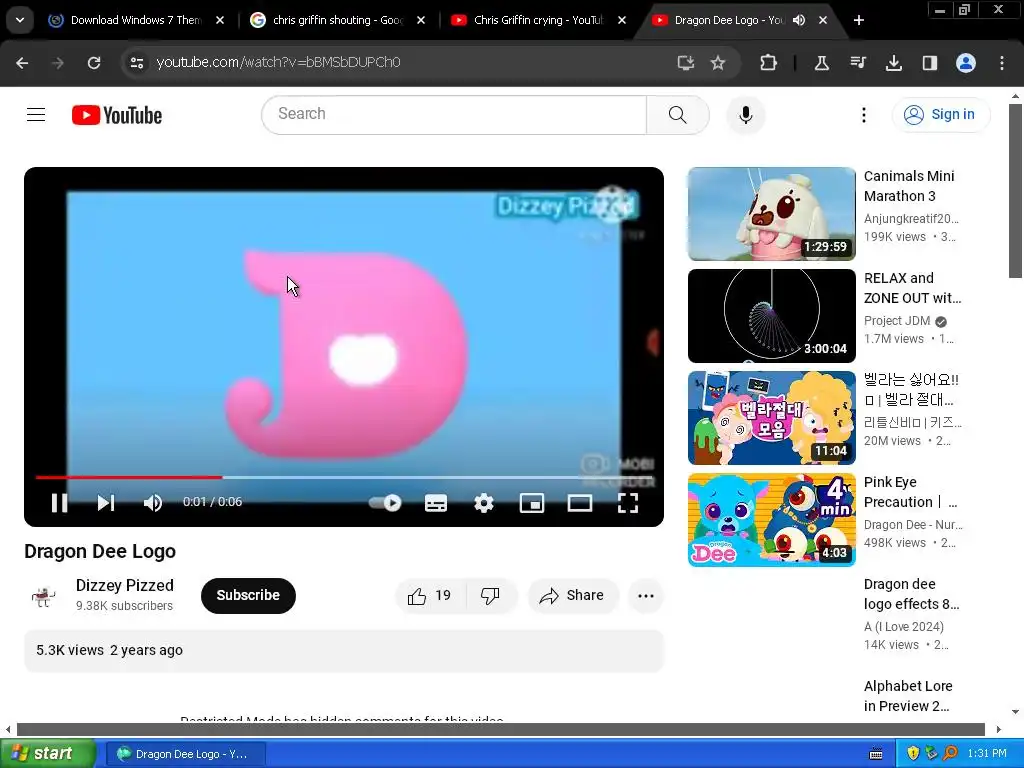Open Pink Eye Precaution video title
1024x768 pixels.
pyautogui.click(x=910, y=492)
